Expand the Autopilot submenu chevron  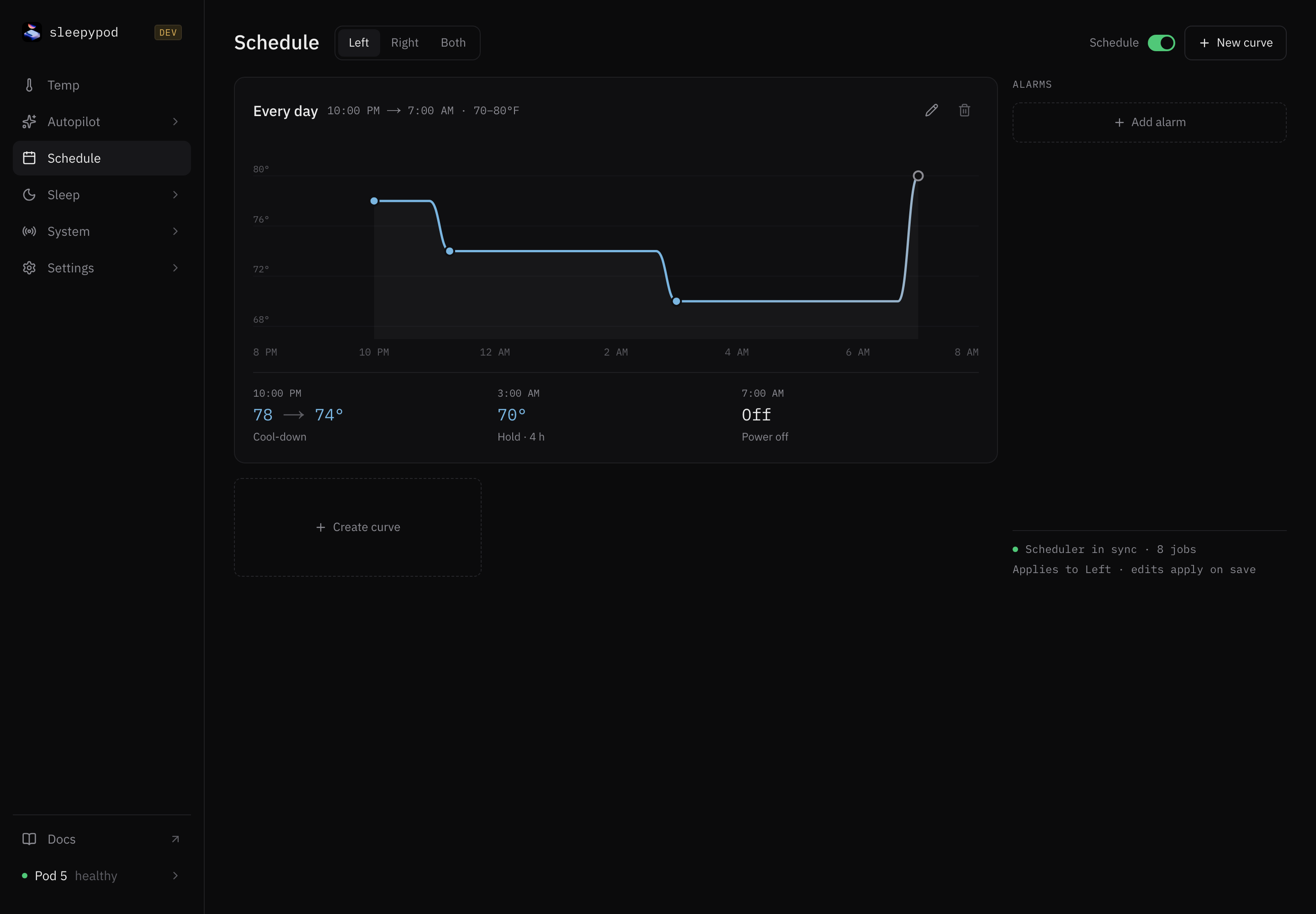tap(175, 122)
